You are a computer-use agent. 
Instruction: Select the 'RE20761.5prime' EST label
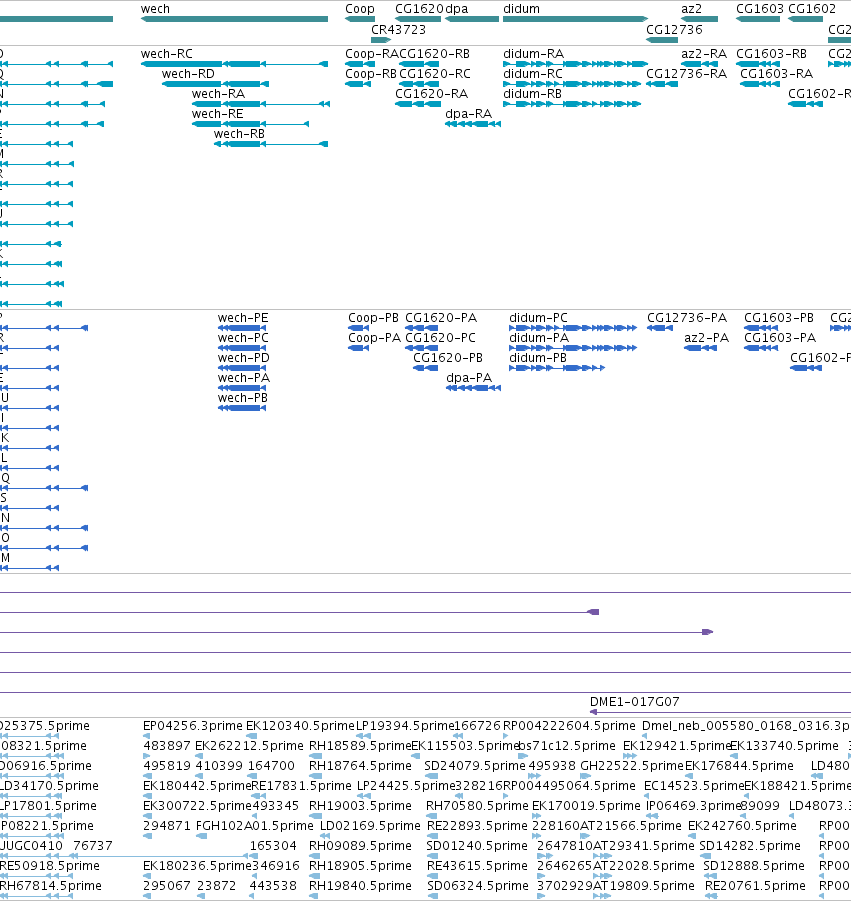[x=755, y=886]
